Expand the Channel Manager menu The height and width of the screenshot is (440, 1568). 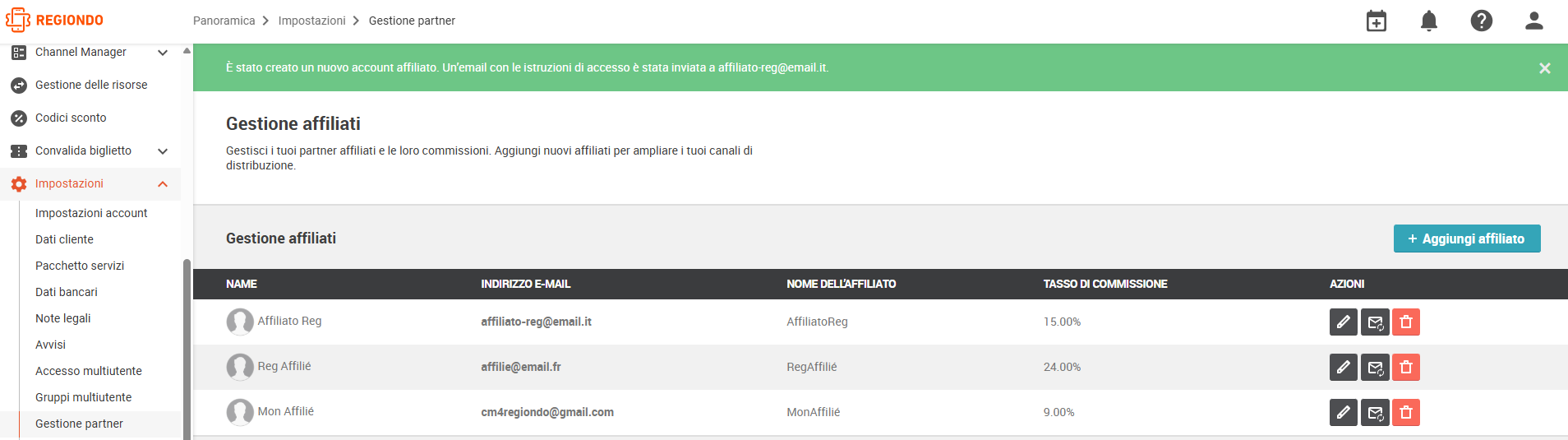click(x=163, y=53)
